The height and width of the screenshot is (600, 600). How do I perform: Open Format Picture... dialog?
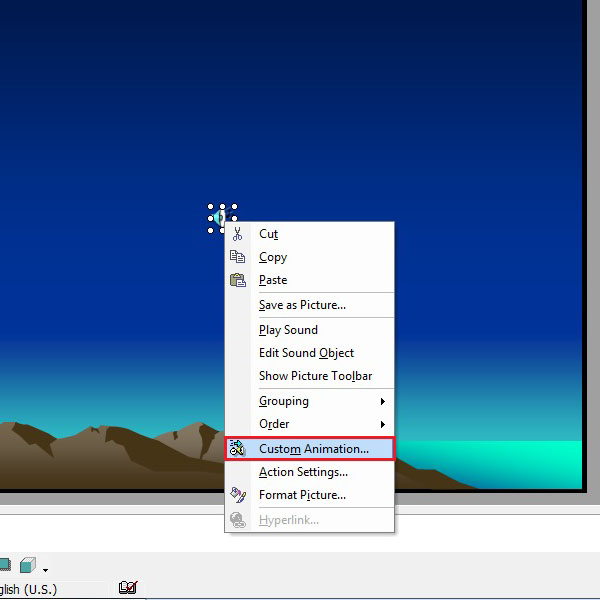(309, 495)
